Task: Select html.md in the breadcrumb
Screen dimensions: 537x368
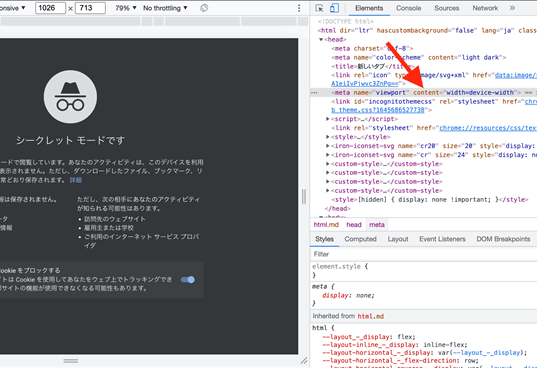Action: tap(326, 225)
